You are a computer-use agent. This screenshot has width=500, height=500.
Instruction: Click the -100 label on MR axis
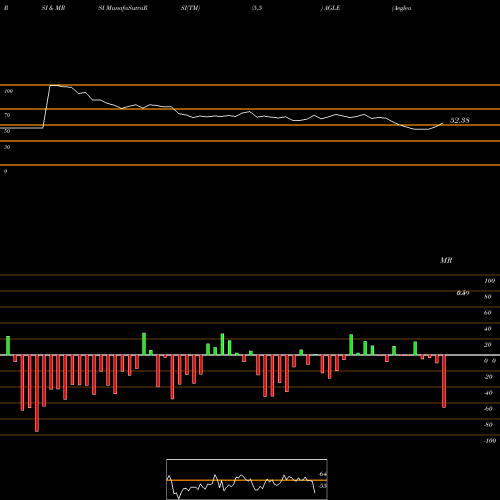[490, 441]
